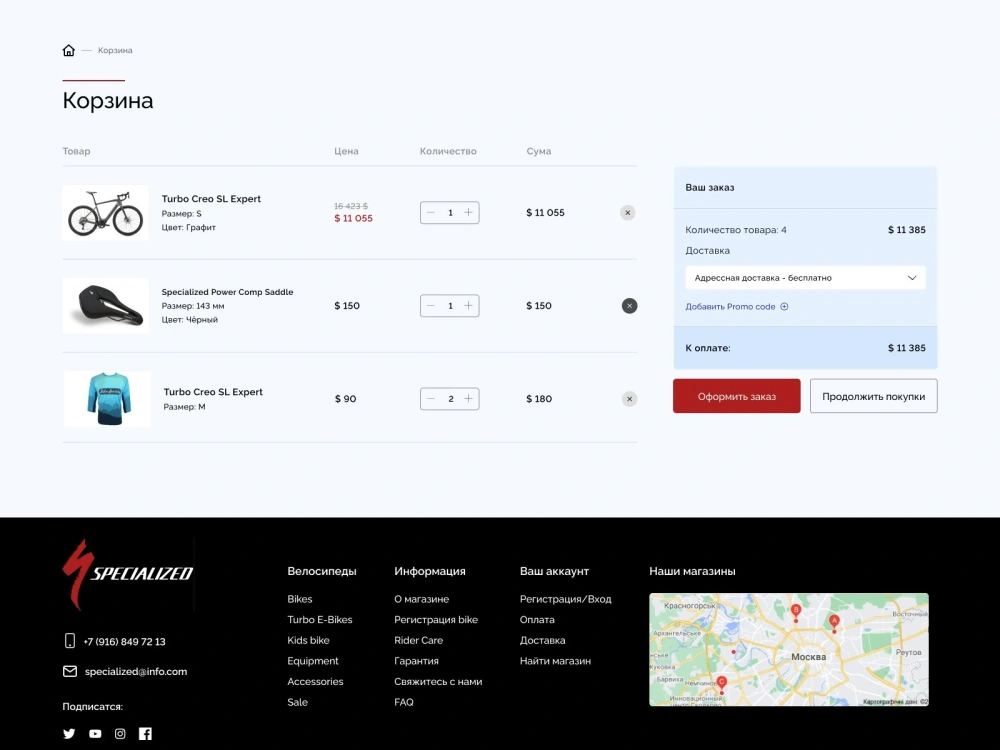Increase quantity of the graphite bike
Viewport: 1000px width, 750px height.
tap(469, 213)
